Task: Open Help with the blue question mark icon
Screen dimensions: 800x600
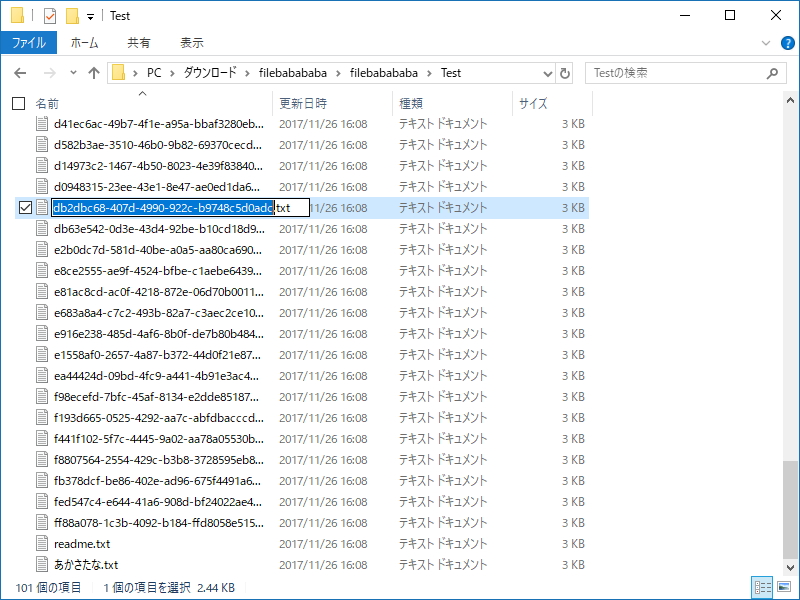Action: click(x=788, y=43)
